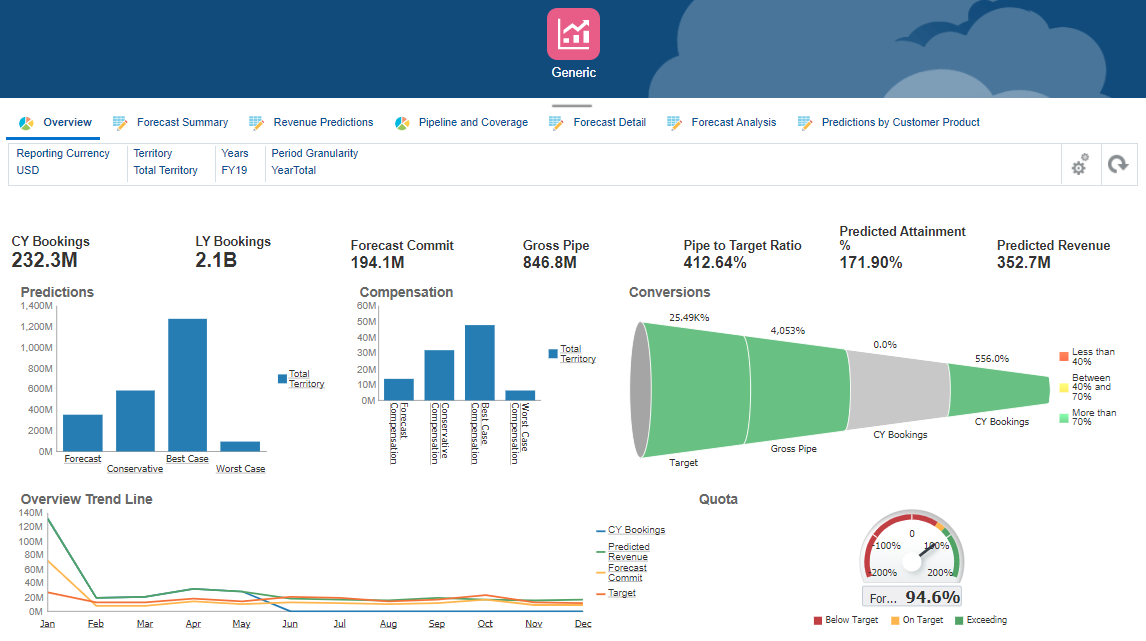1146x641 pixels.
Task: Click the Generic label under the icon
Action: tap(573, 72)
